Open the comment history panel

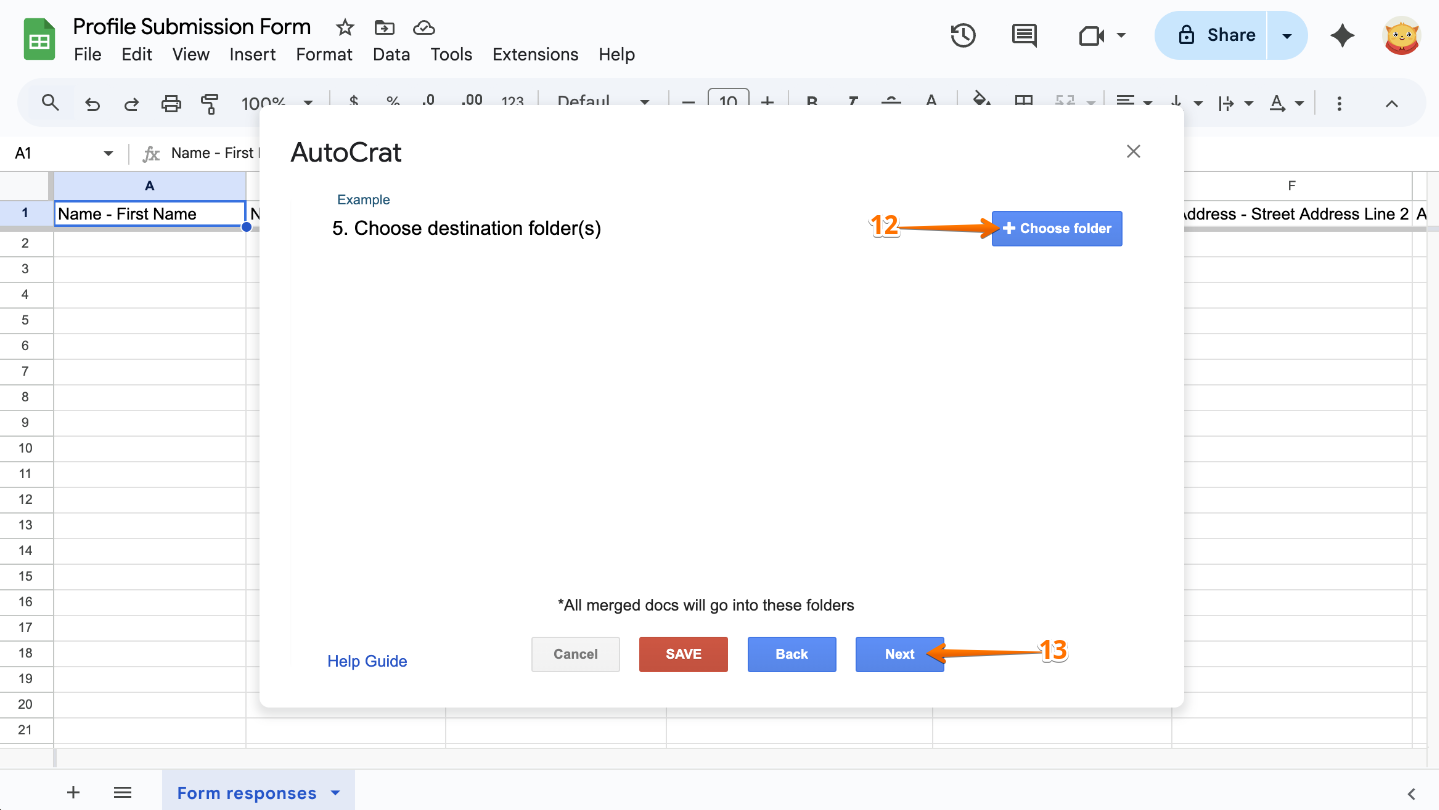(1023, 35)
